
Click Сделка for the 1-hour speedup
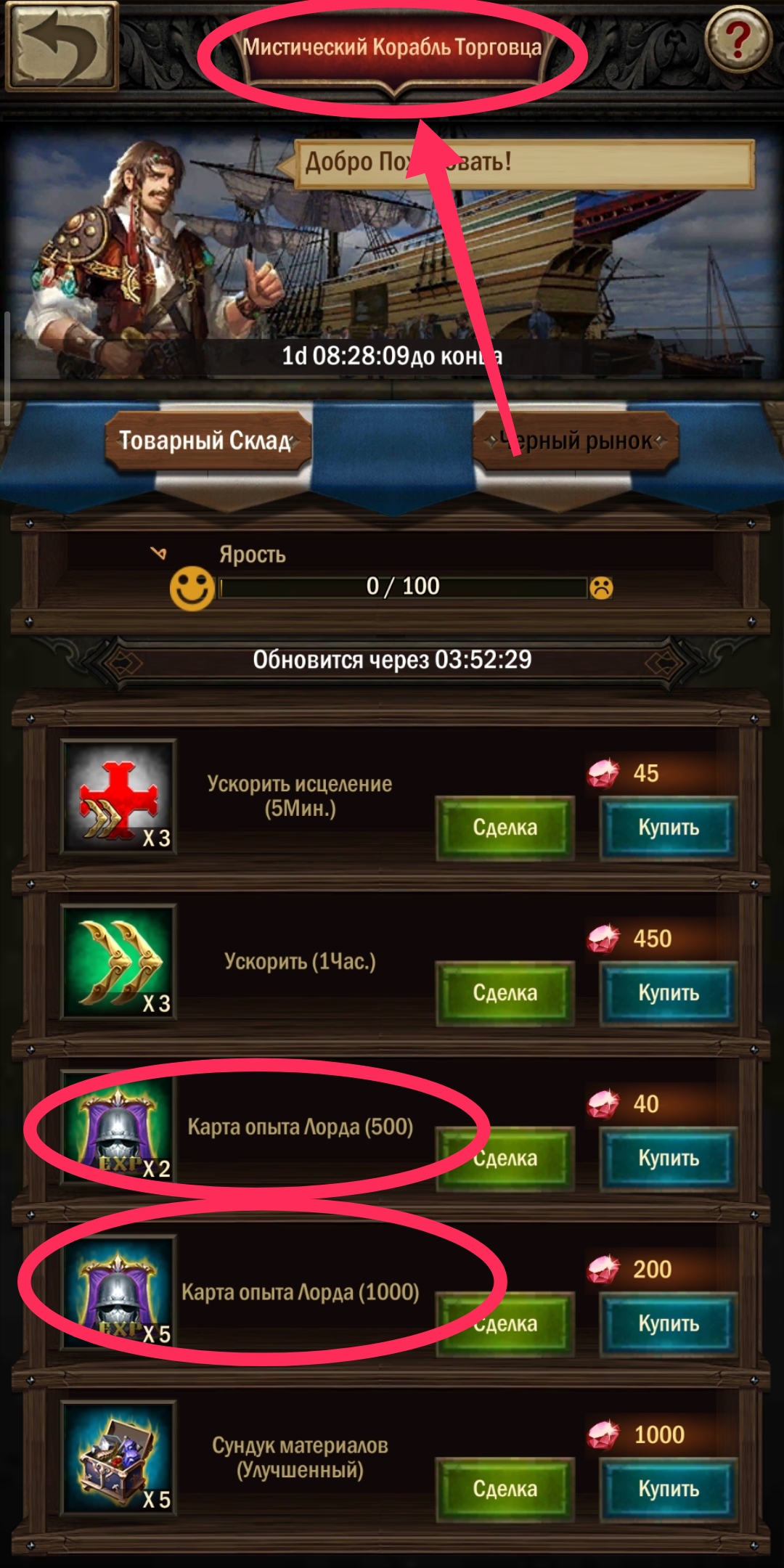pyautogui.click(x=505, y=993)
